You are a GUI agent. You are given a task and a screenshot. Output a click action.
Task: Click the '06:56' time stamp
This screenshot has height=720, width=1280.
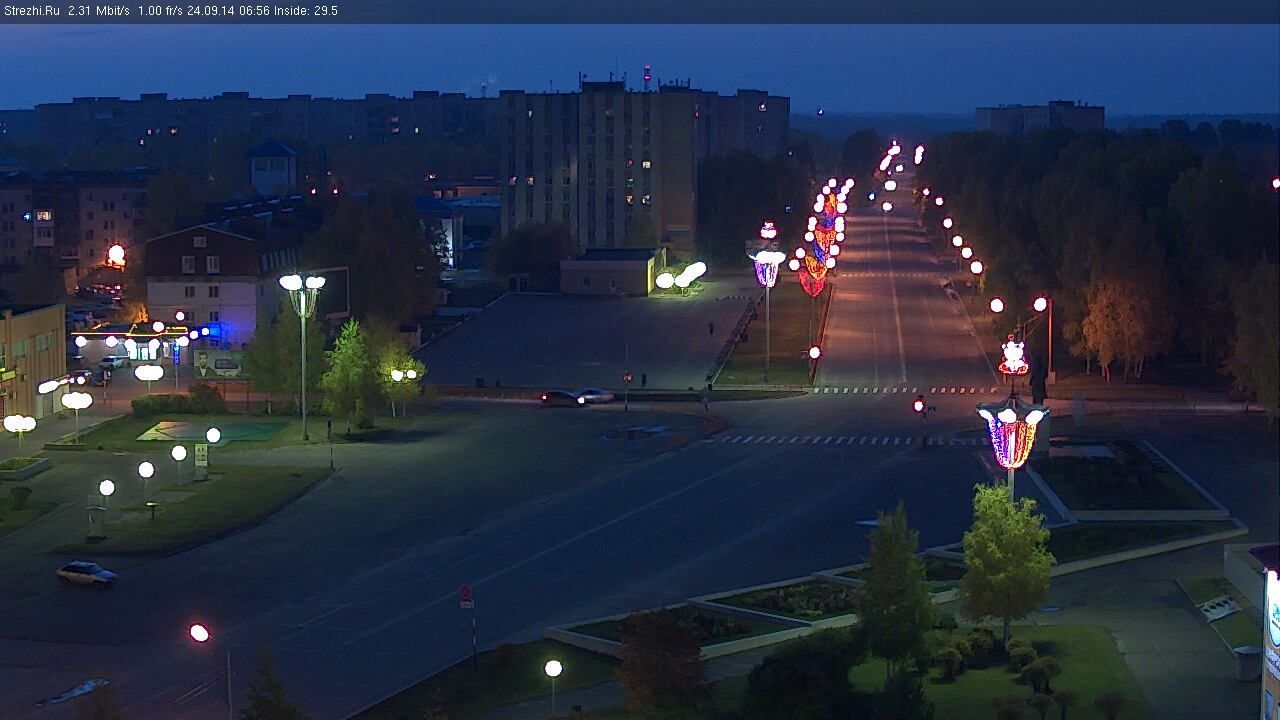(x=255, y=11)
